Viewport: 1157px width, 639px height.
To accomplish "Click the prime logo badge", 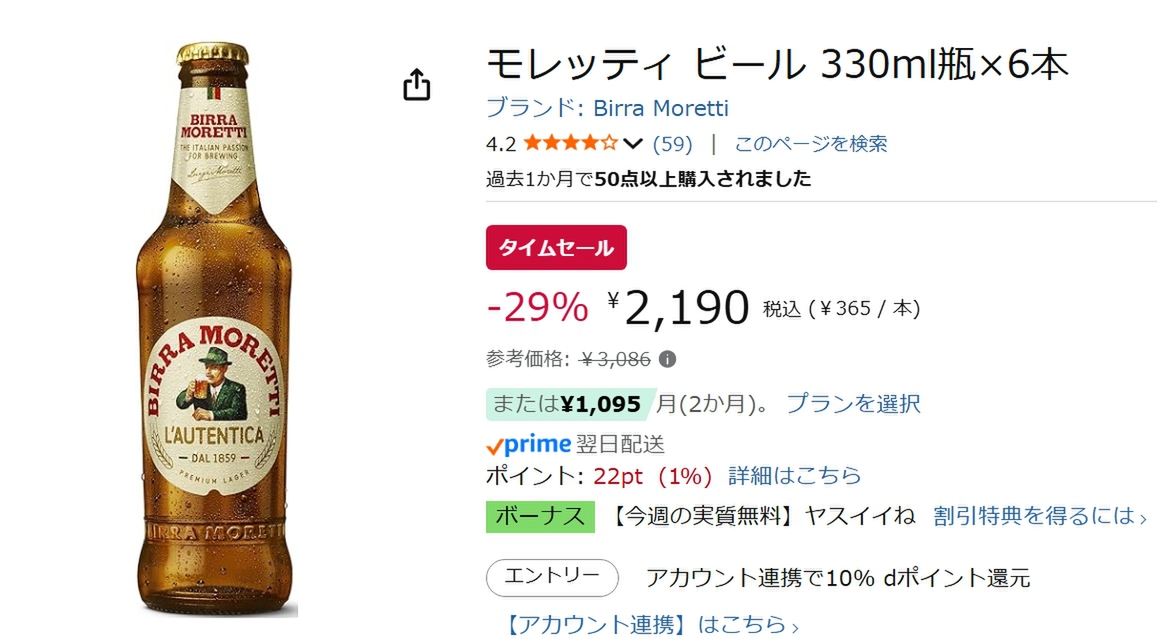I will click(528, 444).
